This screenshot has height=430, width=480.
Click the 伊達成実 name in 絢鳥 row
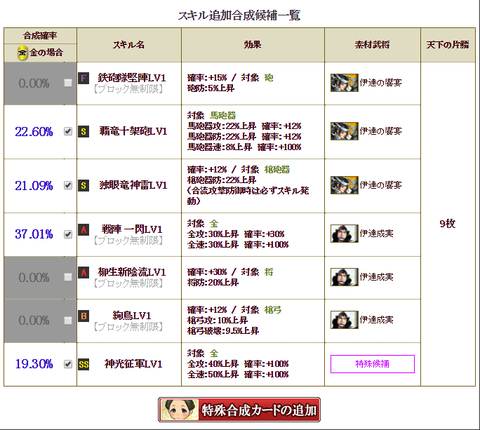tap(376, 320)
